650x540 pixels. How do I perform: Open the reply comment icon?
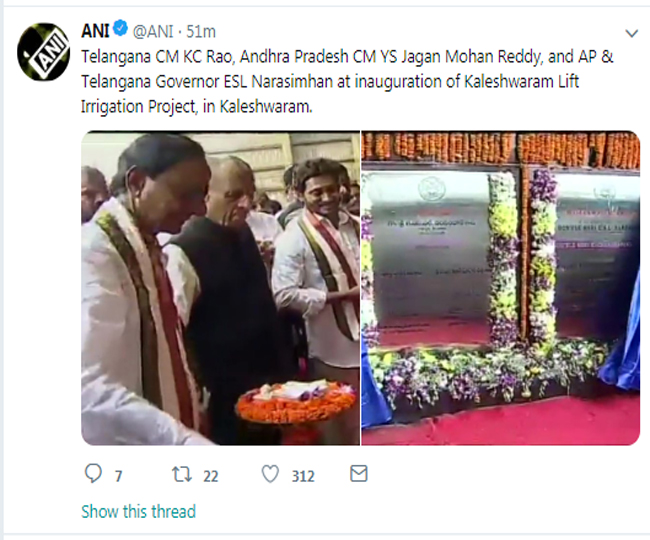93,474
